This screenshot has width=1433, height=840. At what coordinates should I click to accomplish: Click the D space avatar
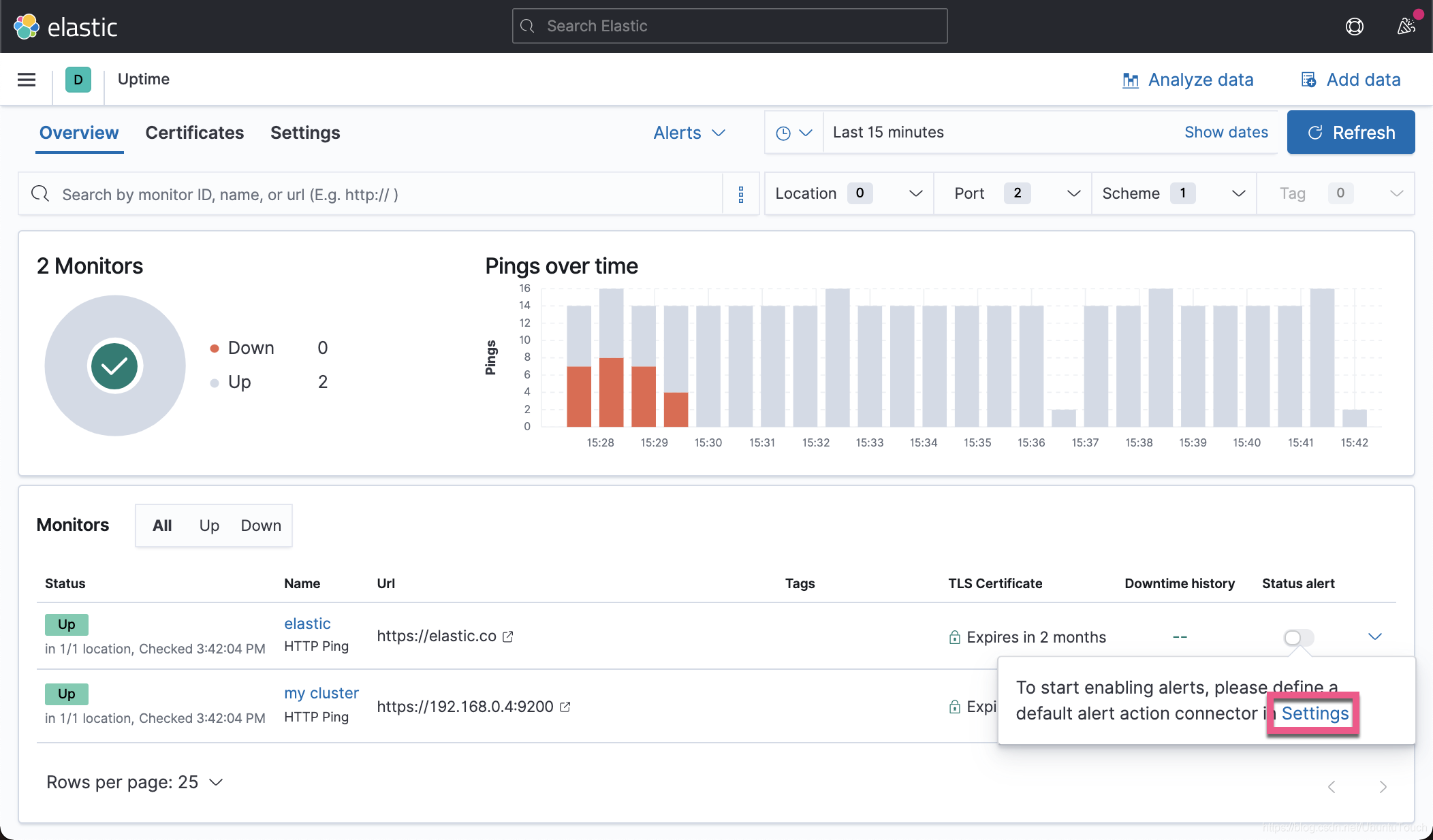pyautogui.click(x=78, y=80)
